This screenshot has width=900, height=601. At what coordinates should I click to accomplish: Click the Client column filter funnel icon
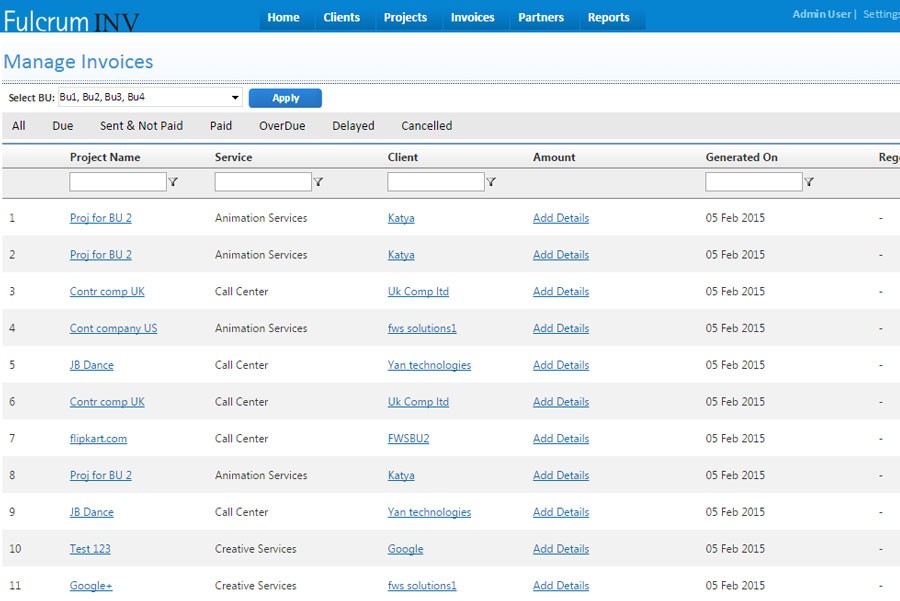(x=492, y=181)
